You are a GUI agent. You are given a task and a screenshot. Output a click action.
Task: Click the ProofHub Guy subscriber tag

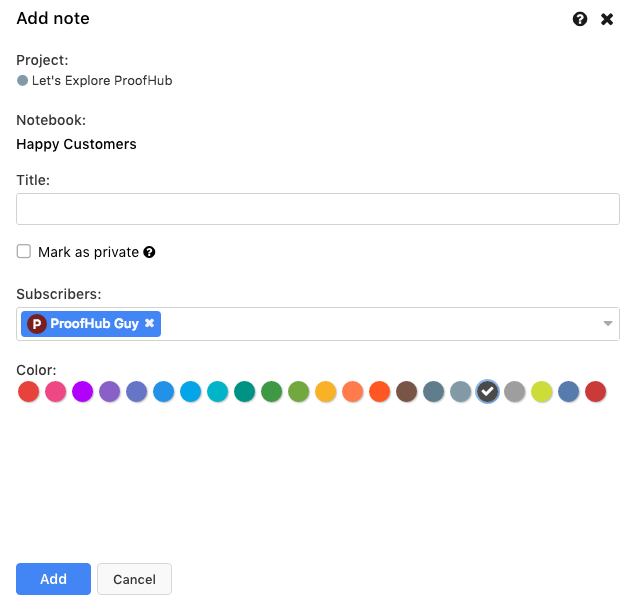point(91,324)
